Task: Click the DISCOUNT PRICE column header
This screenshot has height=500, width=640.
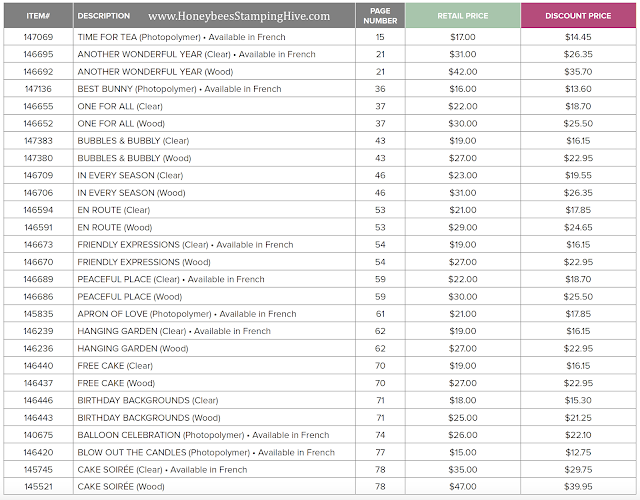Action: (x=578, y=16)
